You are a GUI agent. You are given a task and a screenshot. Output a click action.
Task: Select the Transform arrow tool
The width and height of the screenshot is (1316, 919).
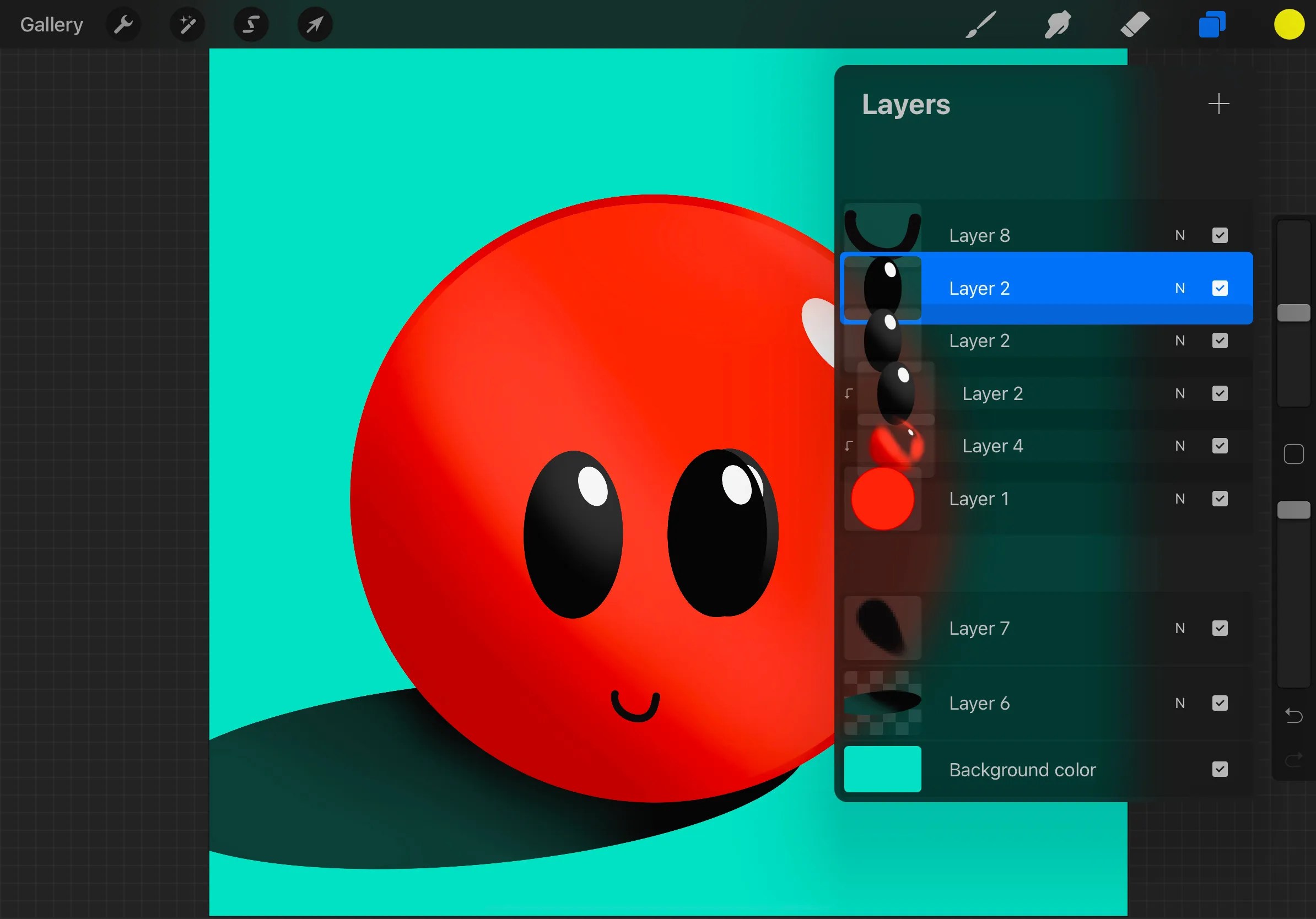pyautogui.click(x=314, y=24)
